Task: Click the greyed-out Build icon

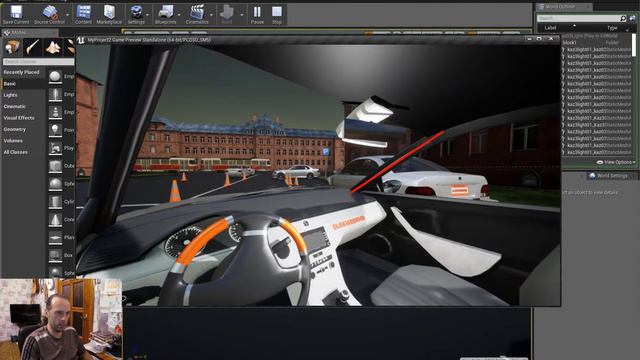Action: pos(227,14)
